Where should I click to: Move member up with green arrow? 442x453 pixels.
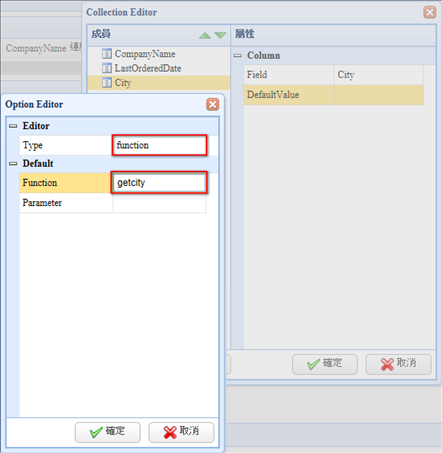205,35
